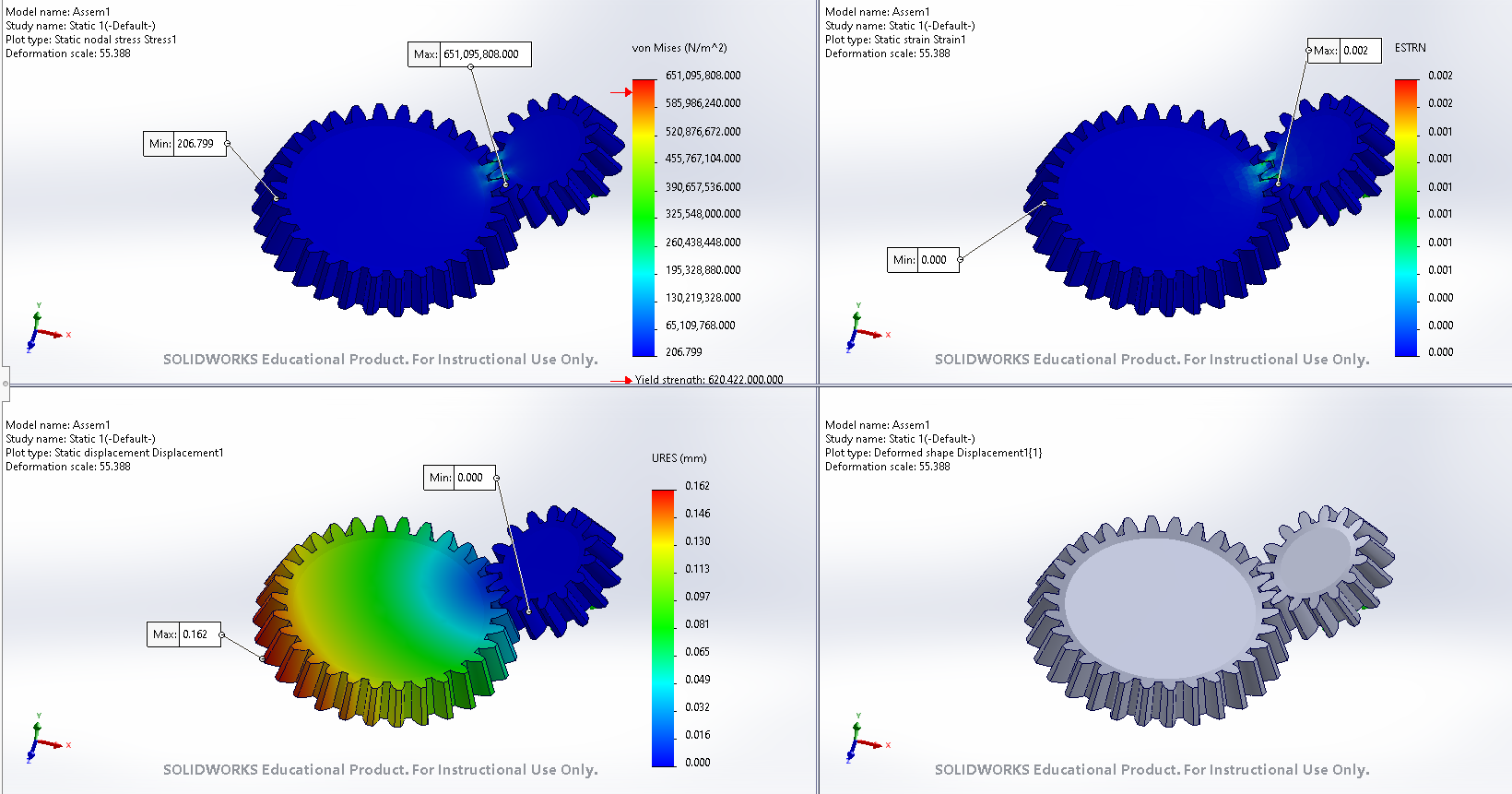1512x794 pixels.
Task: Click the red yield strength arrow on von Mises legend
Action: 621,92
